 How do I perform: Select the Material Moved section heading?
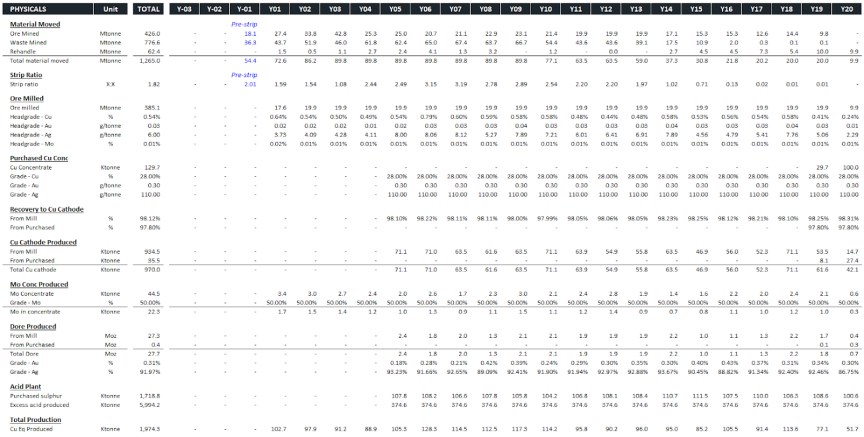(36, 23)
